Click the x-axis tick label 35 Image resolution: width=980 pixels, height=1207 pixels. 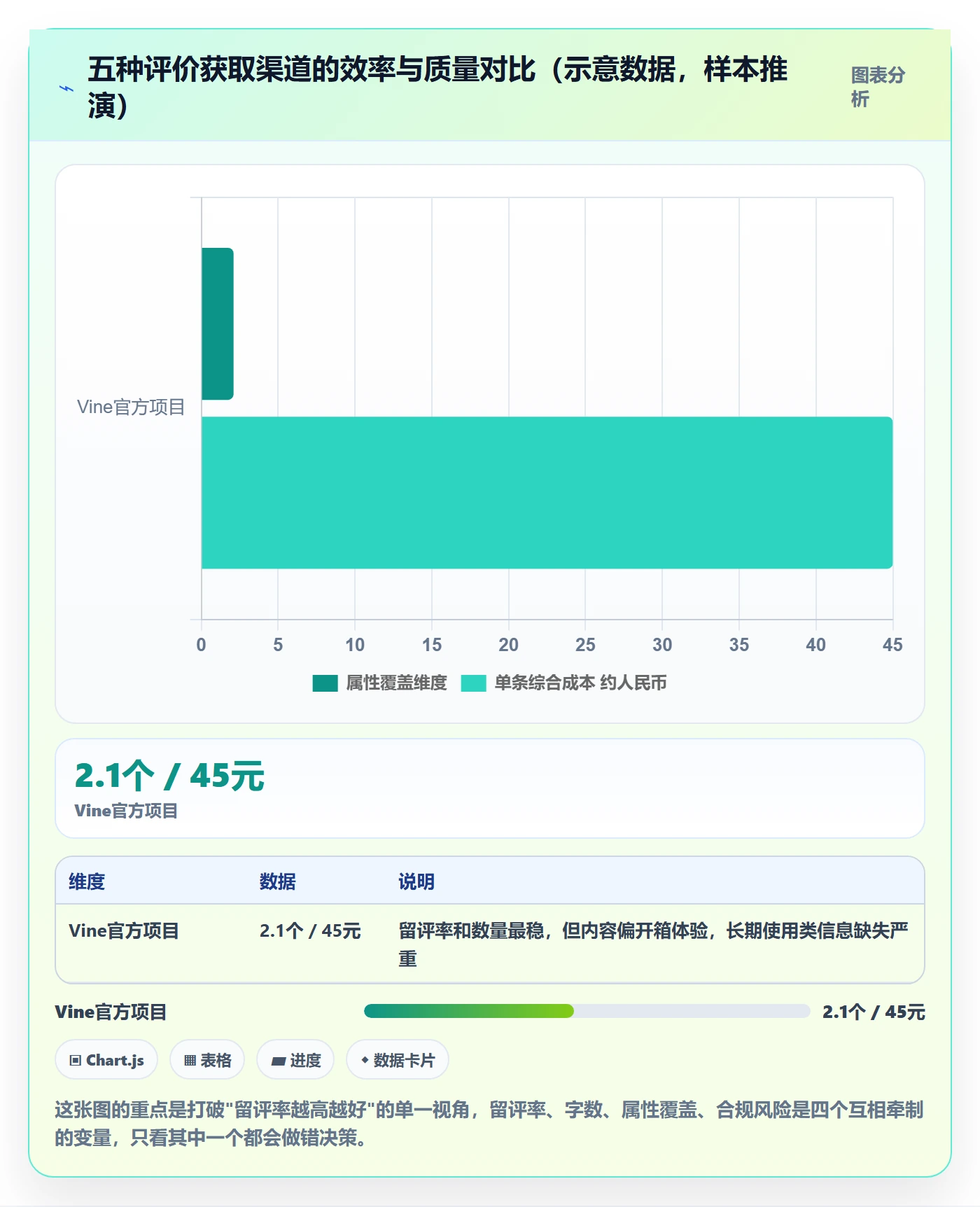739,645
